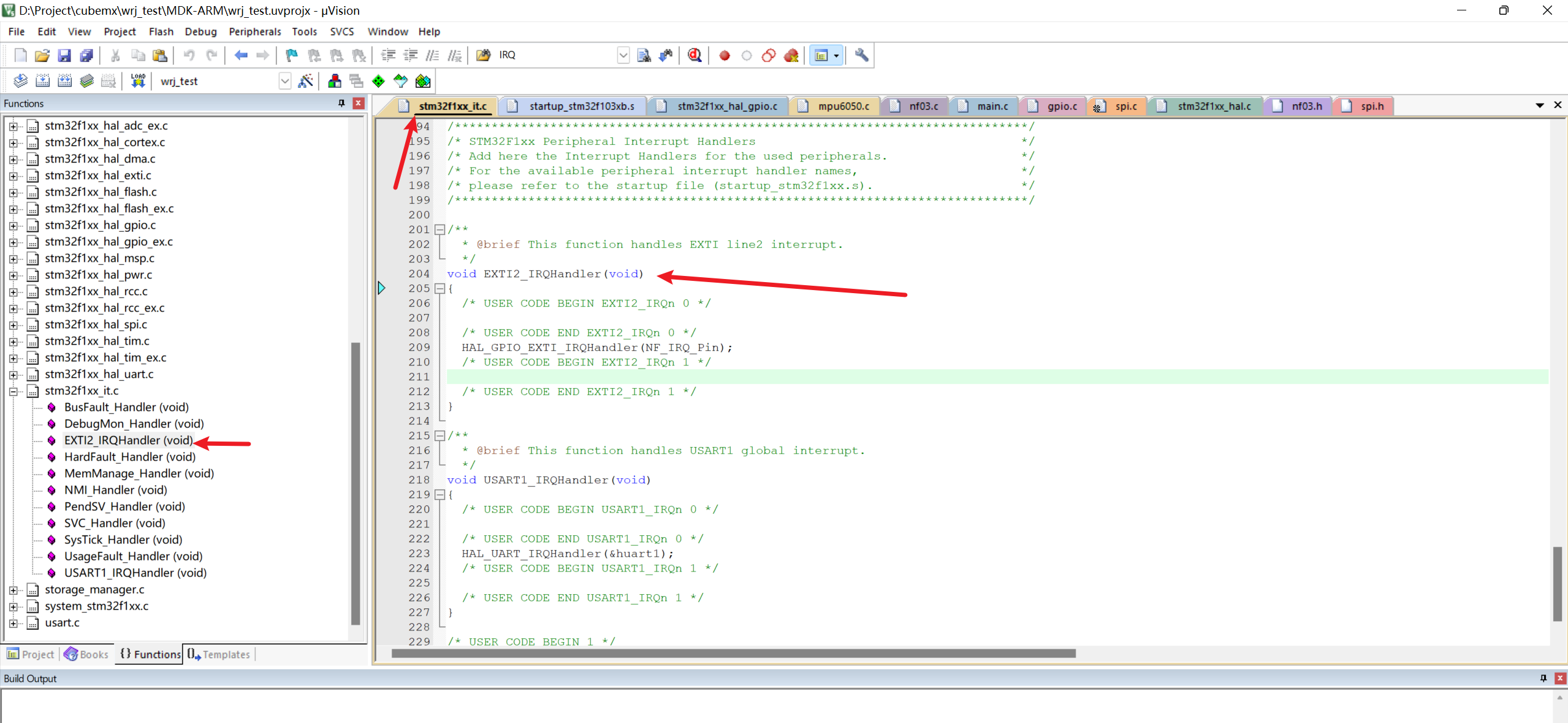Disable all breakpoints icon
1568x723 pixels.
point(769,55)
